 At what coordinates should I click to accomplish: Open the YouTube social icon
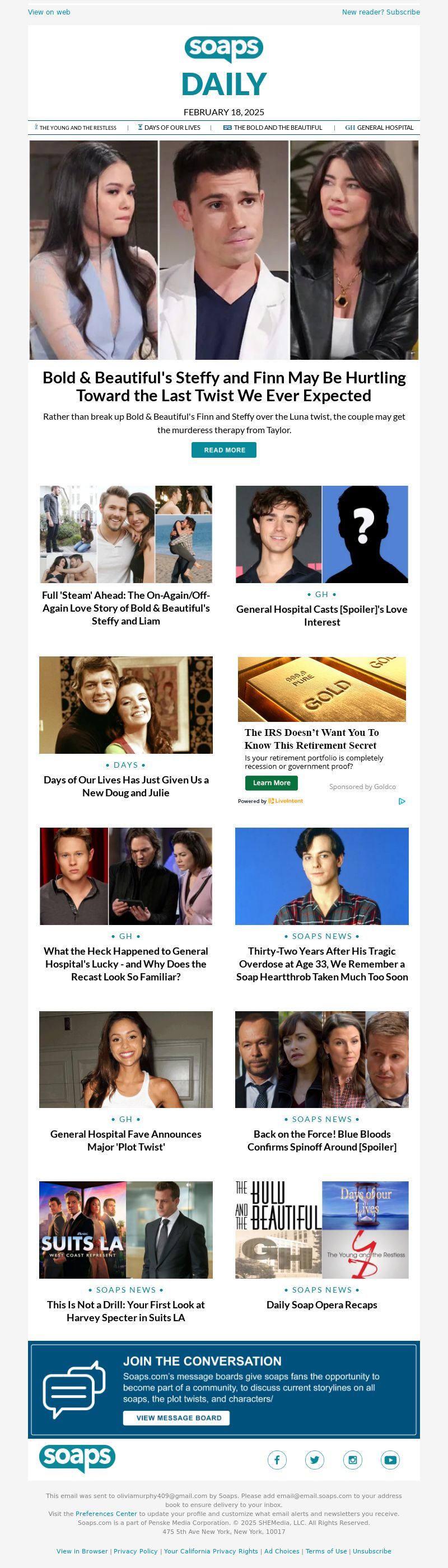coord(390,1459)
